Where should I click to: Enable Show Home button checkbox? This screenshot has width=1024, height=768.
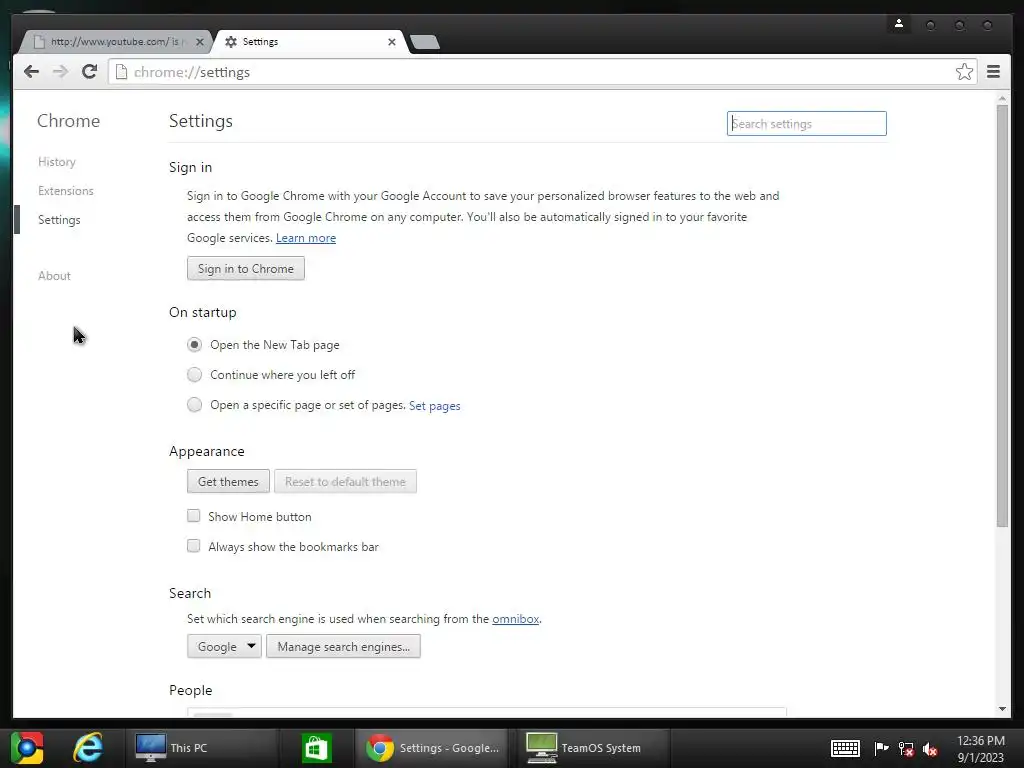tap(193, 516)
